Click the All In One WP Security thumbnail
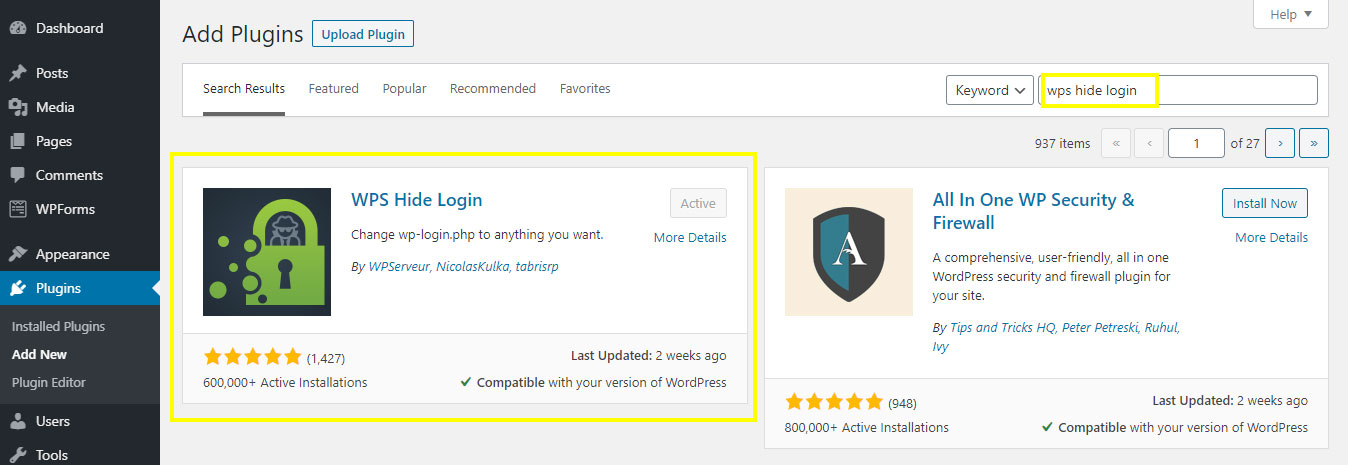The width and height of the screenshot is (1348, 465). [x=849, y=252]
